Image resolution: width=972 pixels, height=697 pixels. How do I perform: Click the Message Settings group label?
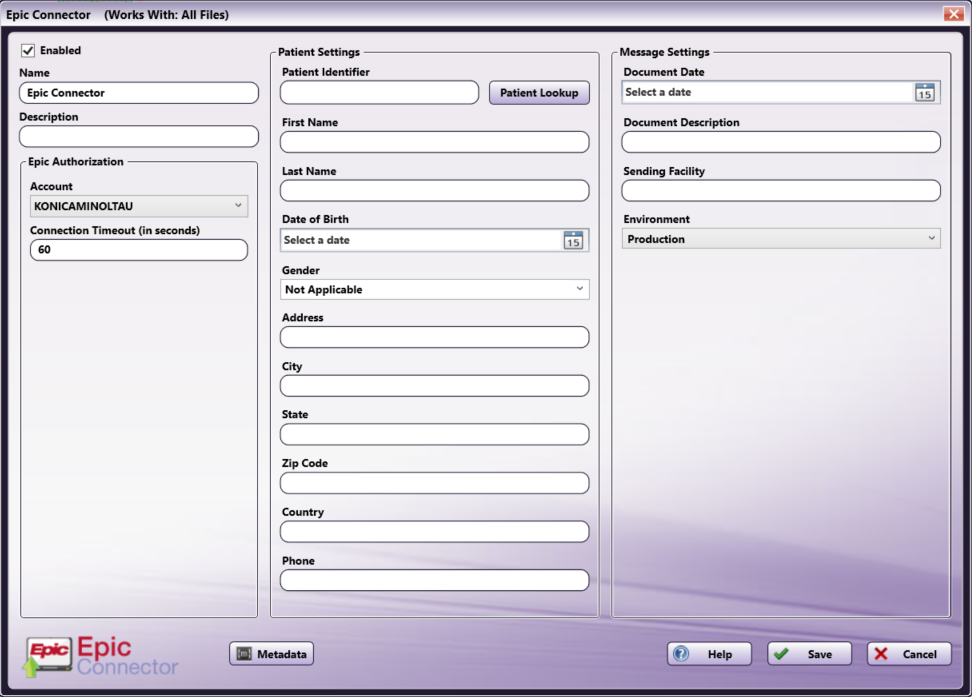point(665,52)
